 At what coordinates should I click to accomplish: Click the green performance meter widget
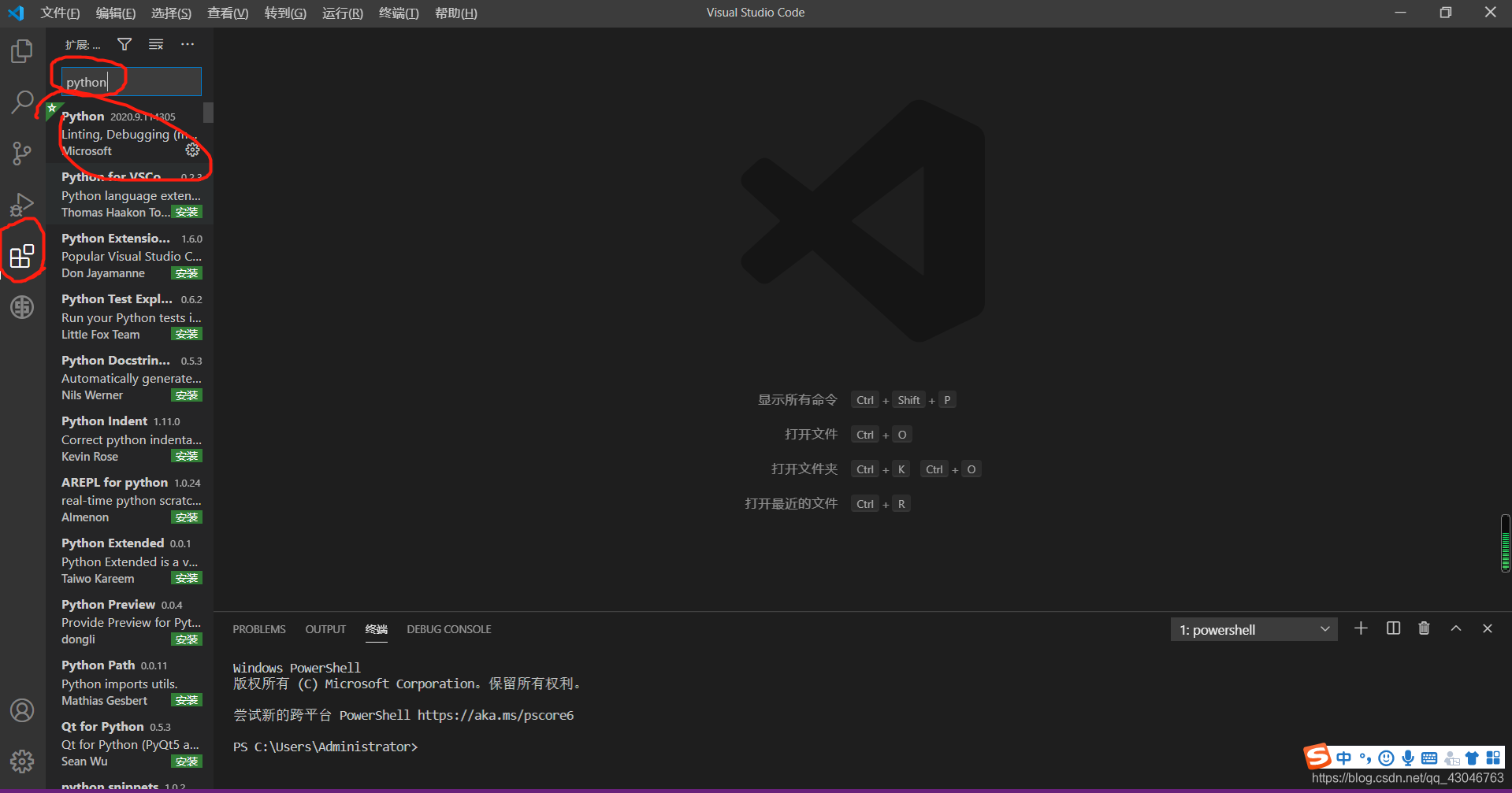pos(1506,543)
